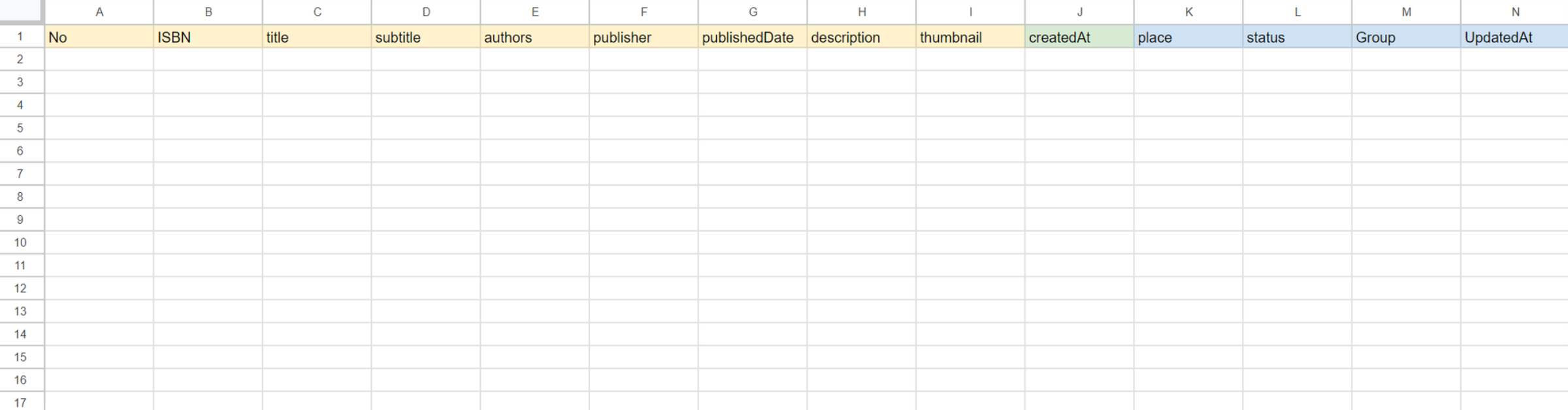This screenshot has width=1568, height=410.
Task: Select row 8 via its row number
Action: [x=22, y=197]
